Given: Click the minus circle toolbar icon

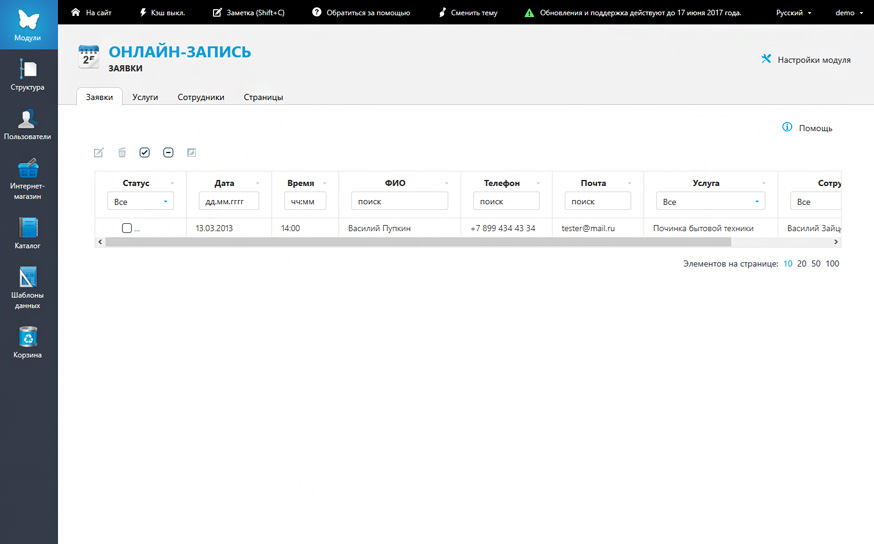Looking at the screenshot, I should pos(168,152).
